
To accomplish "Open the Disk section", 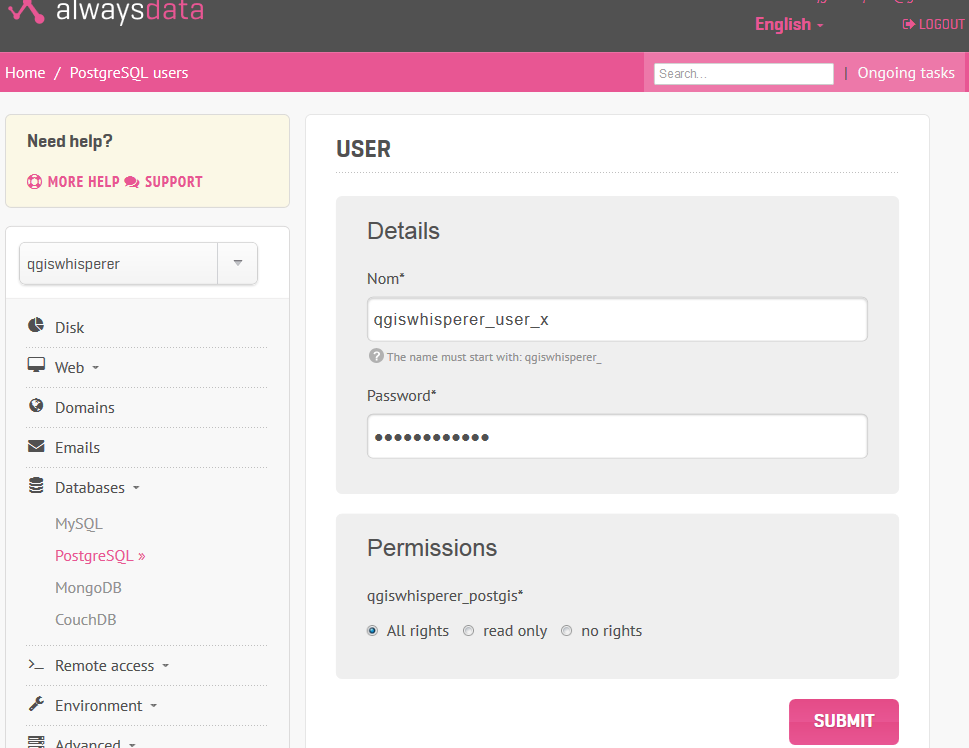I will click(69, 328).
